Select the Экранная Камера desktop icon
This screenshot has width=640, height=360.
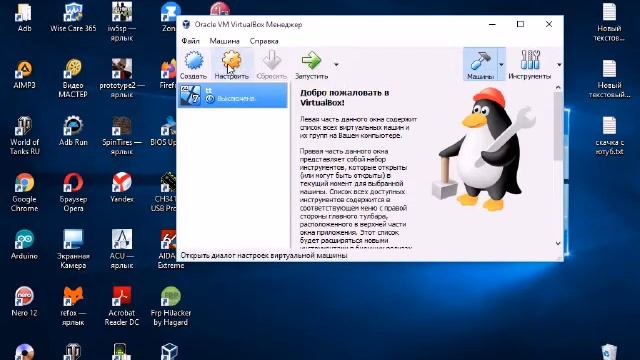click(73, 250)
